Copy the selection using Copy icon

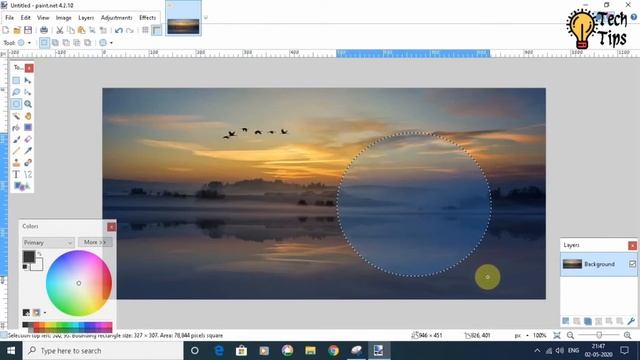pos(71,30)
